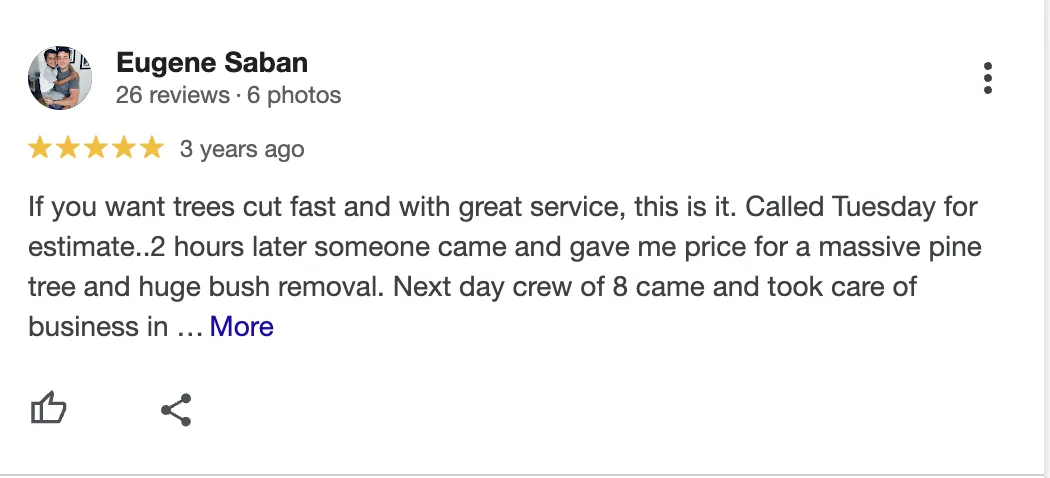Click the review's first line about trees cut fast
The width and height of the screenshot is (1050, 478).
503,207
